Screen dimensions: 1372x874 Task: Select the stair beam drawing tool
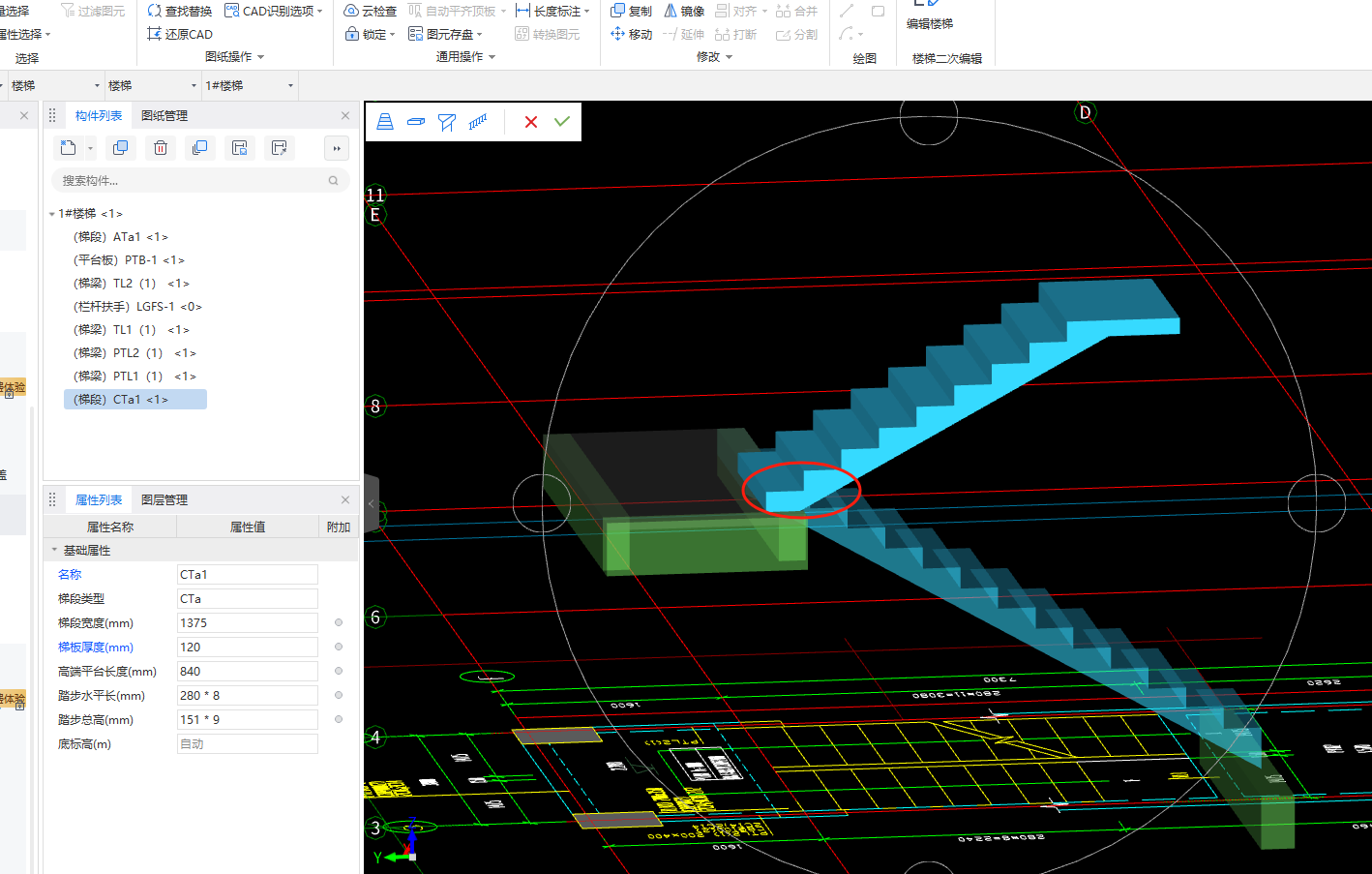(x=447, y=122)
